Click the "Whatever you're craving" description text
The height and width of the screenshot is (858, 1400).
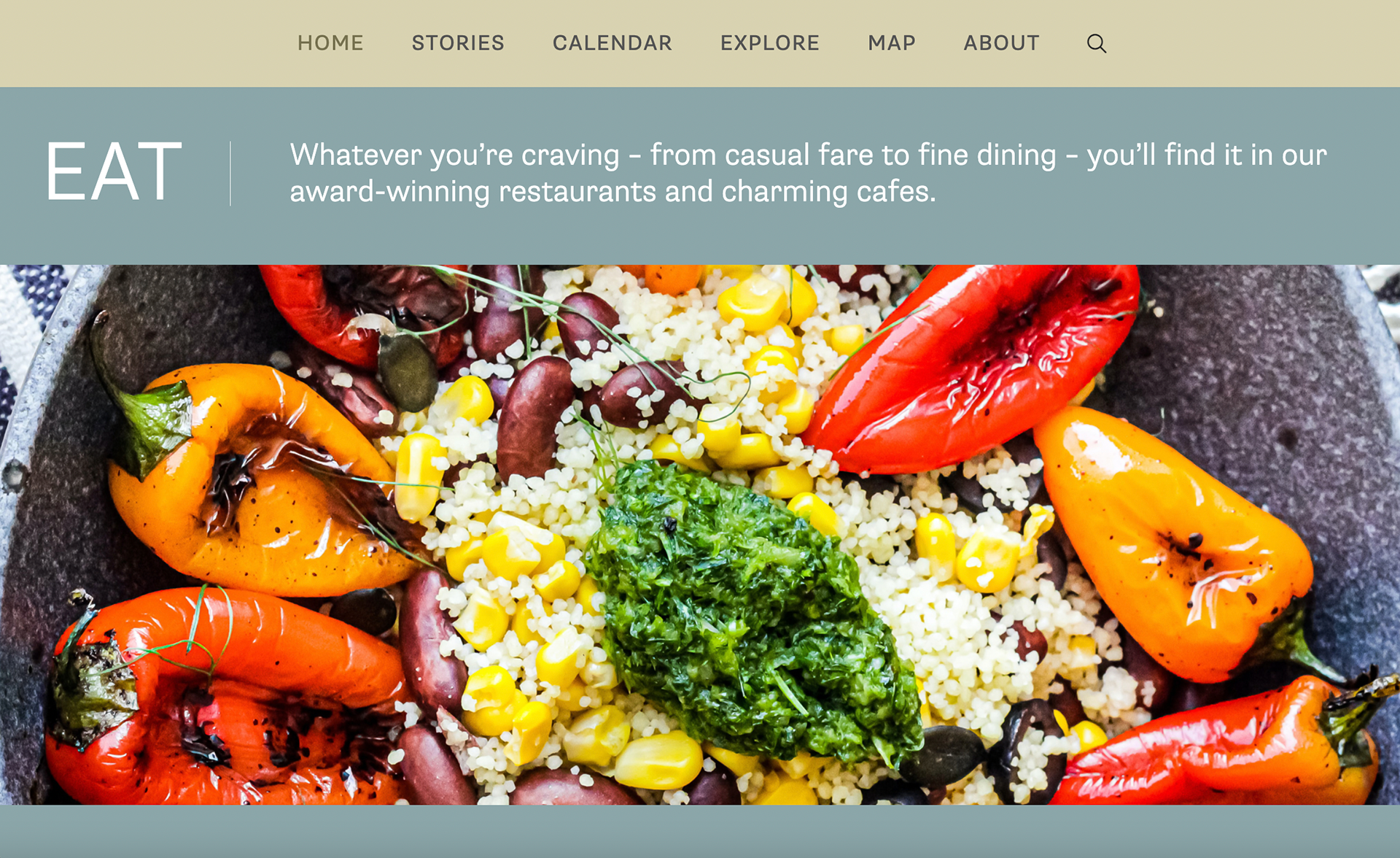click(x=808, y=173)
